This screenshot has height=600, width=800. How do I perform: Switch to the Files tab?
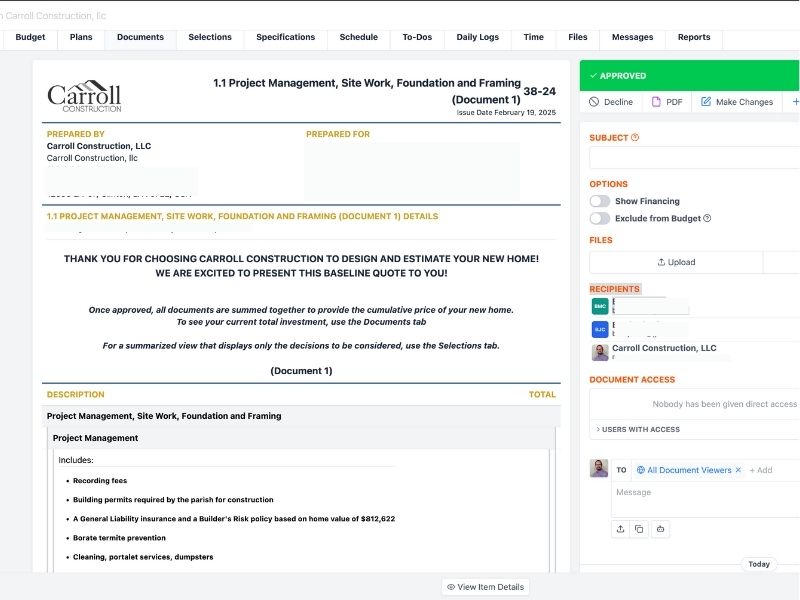(578, 37)
